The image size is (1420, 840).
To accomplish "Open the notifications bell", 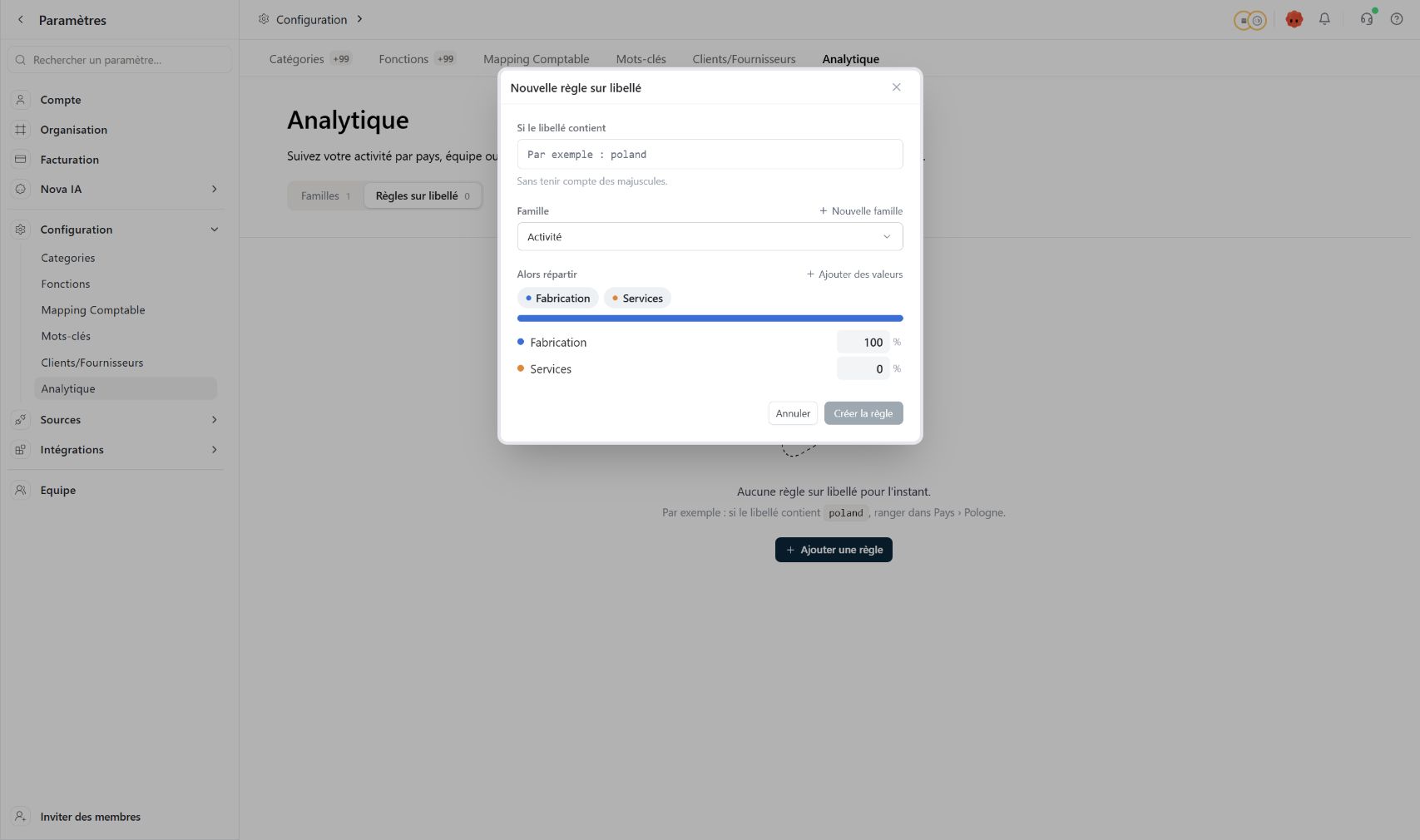I will (x=1324, y=19).
